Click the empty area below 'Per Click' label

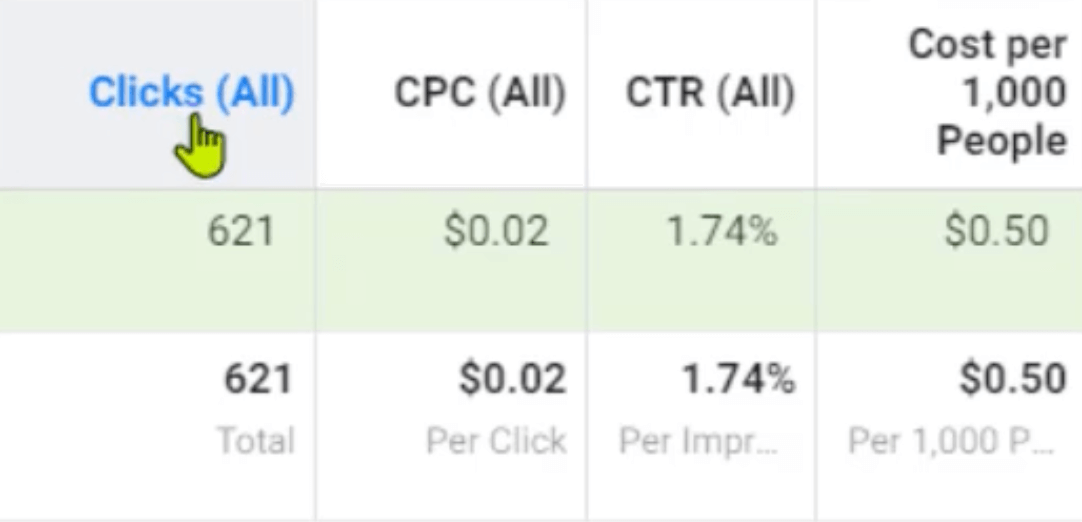pos(451,487)
